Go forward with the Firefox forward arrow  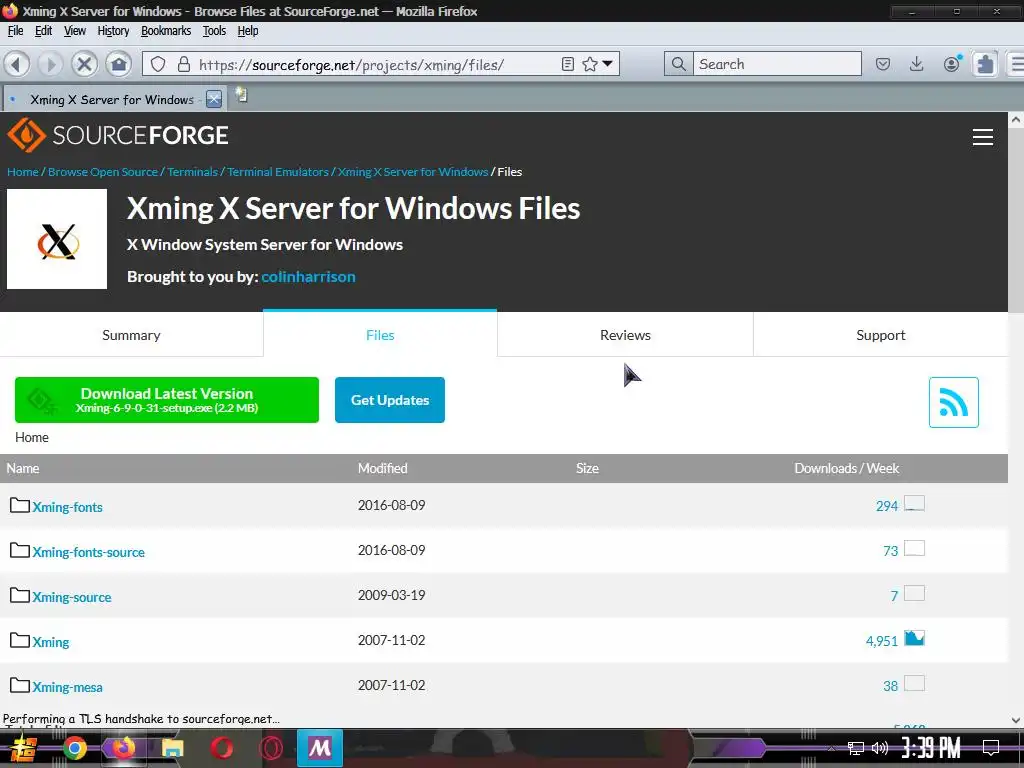[50, 64]
